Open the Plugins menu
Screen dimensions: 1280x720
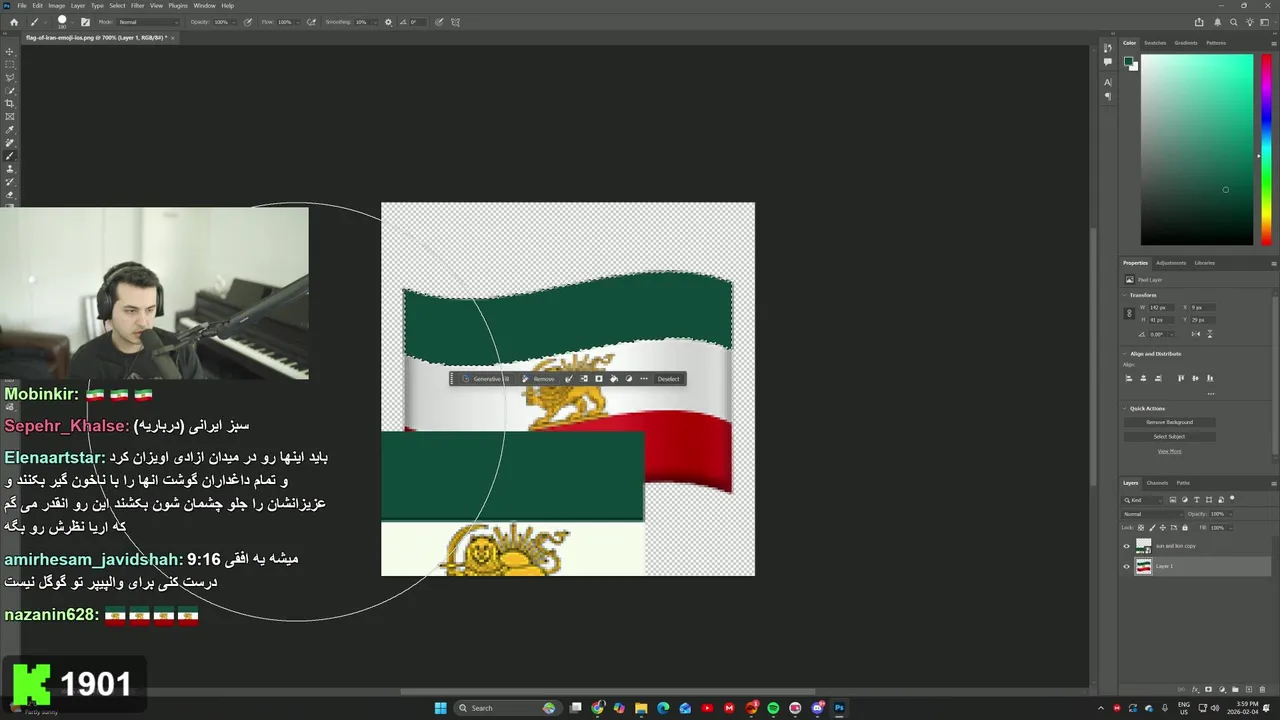coord(178,6)
